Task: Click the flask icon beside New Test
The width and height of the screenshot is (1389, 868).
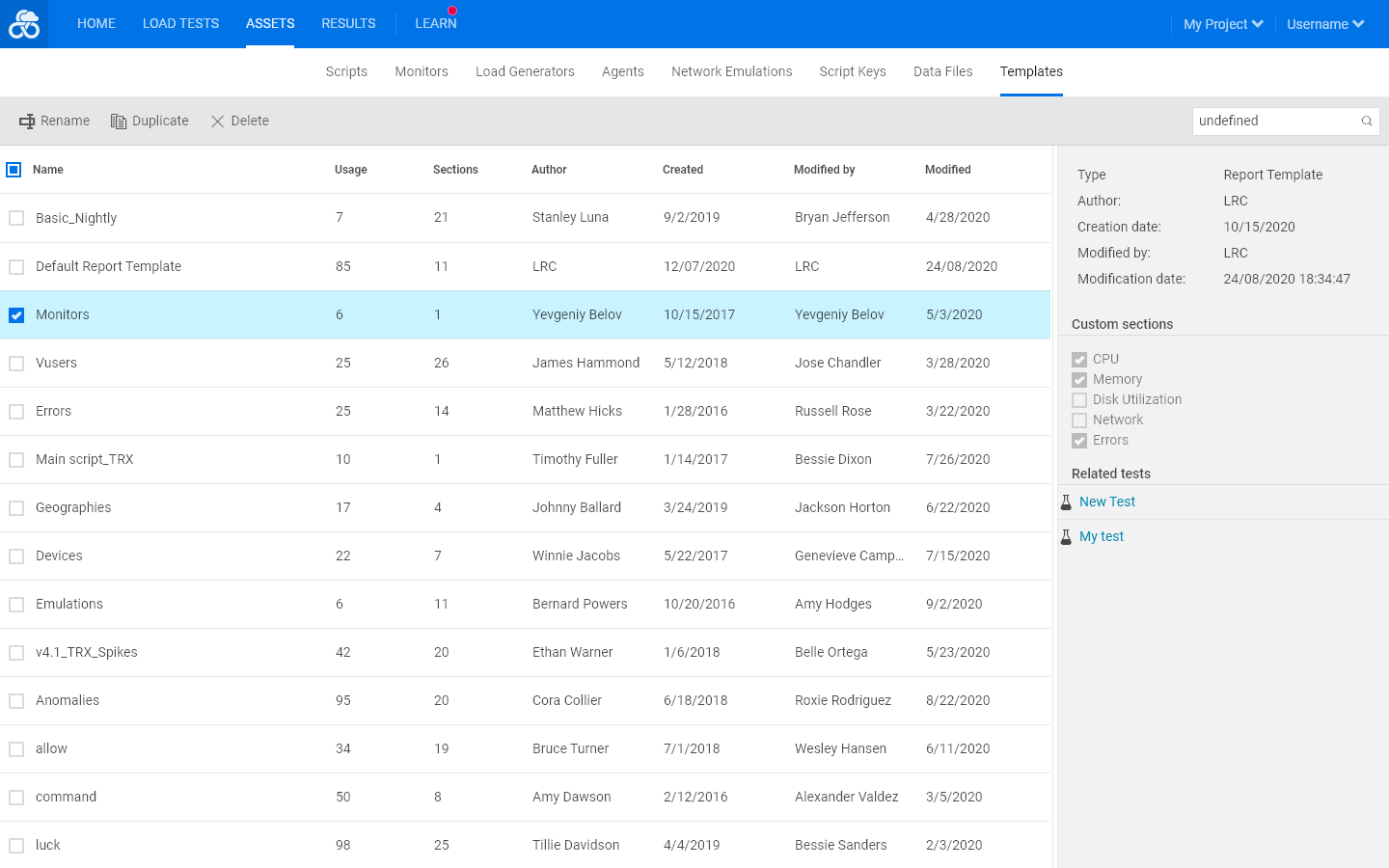Action: pyautogui.click(x=1066, y=502)
